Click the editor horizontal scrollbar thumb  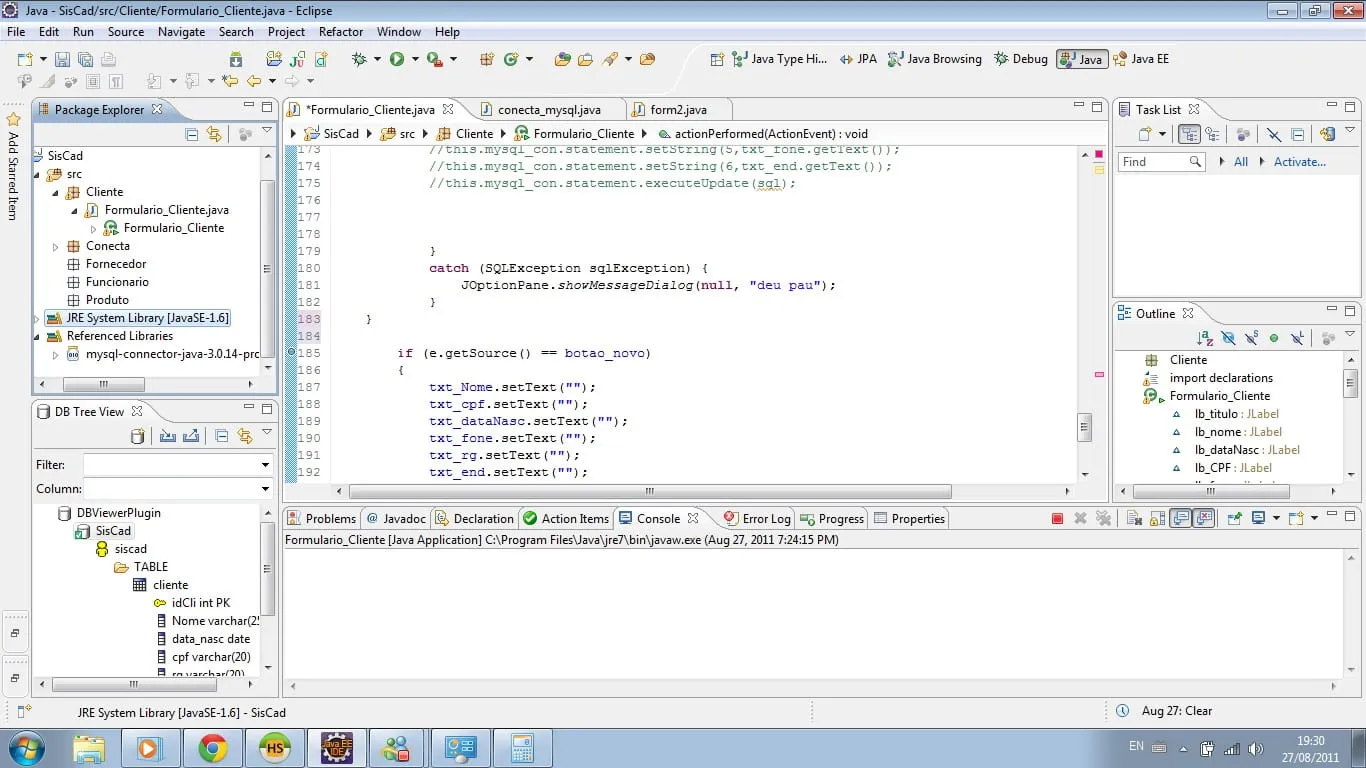pyautogui.click(x=650, y=491)
